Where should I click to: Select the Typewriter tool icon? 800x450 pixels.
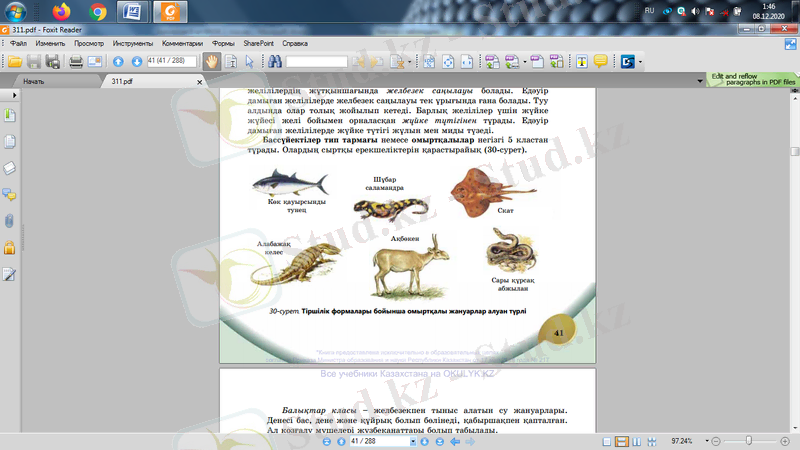(581, 62)
